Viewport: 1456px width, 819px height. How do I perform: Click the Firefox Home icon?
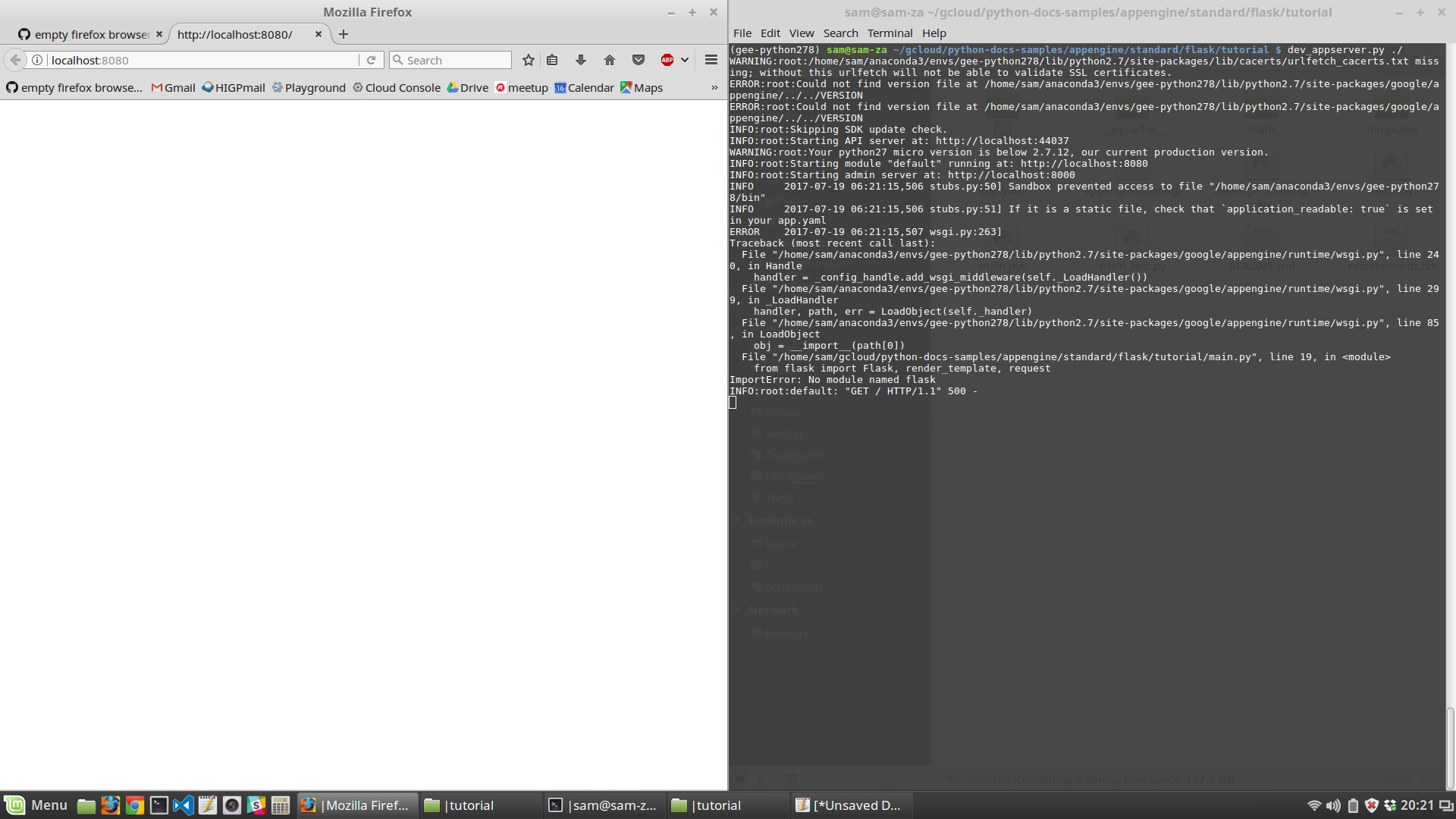609,60
